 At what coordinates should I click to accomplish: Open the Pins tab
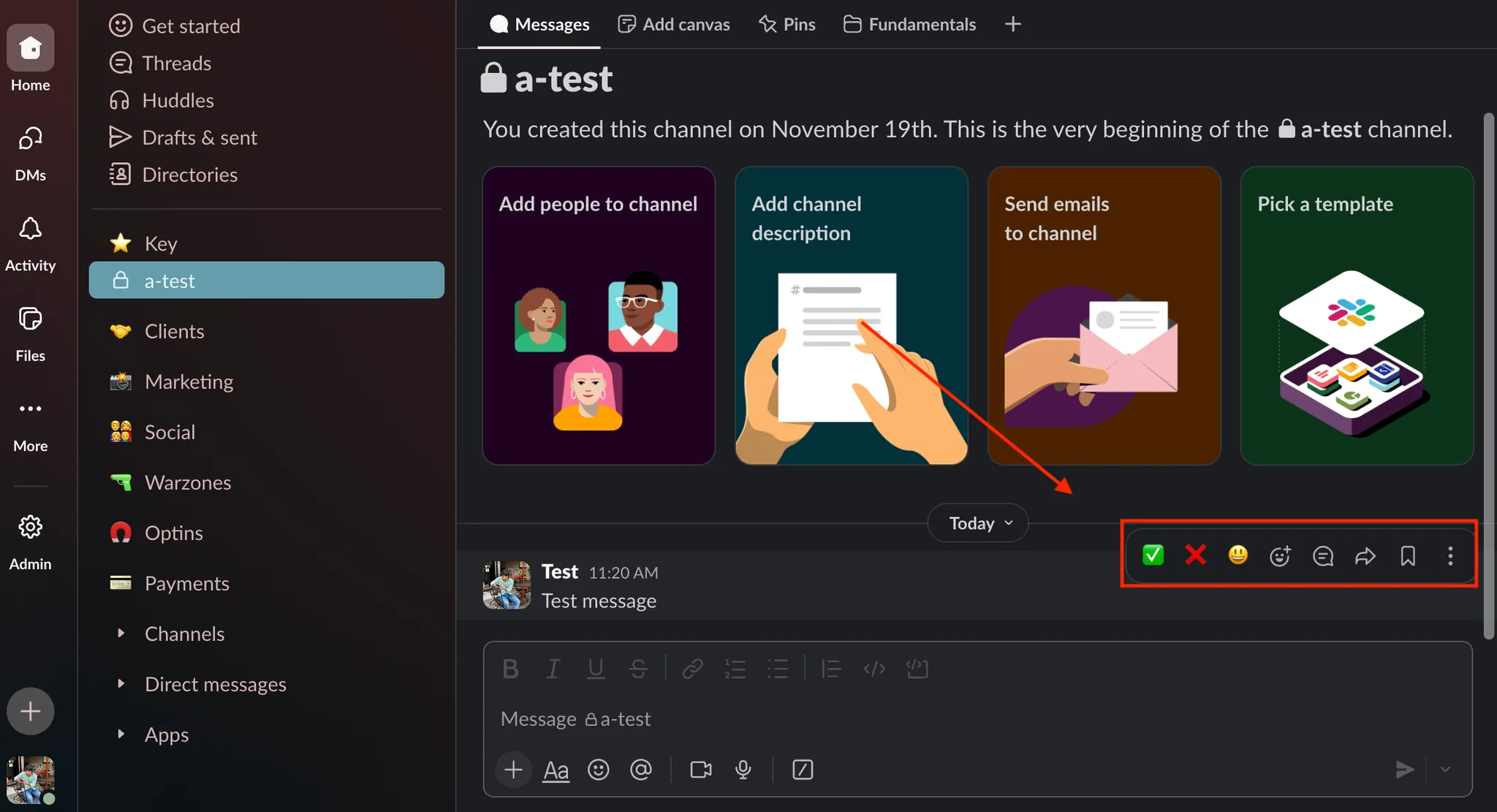(787, 24)
